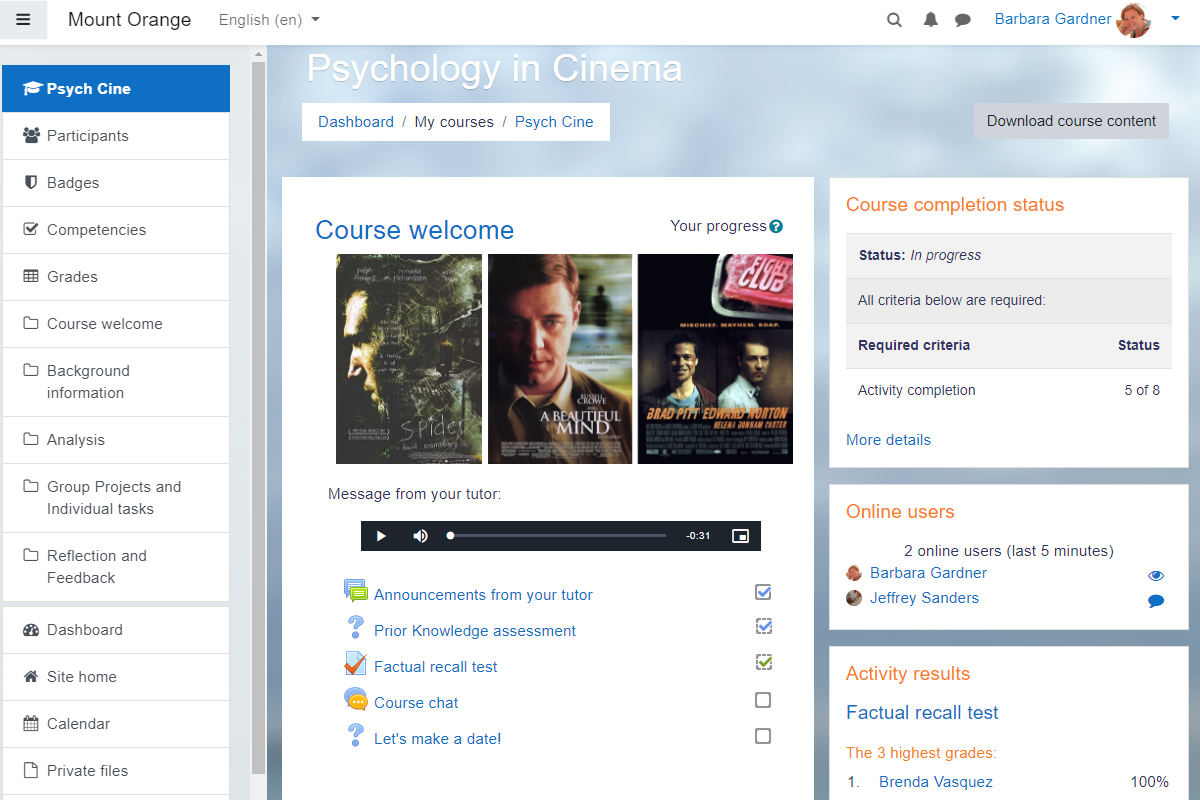The image size is (1200, 800).
Task: Toggle completion checkbox for Announcements from your tutor
Action: click(x=763, y=592)
